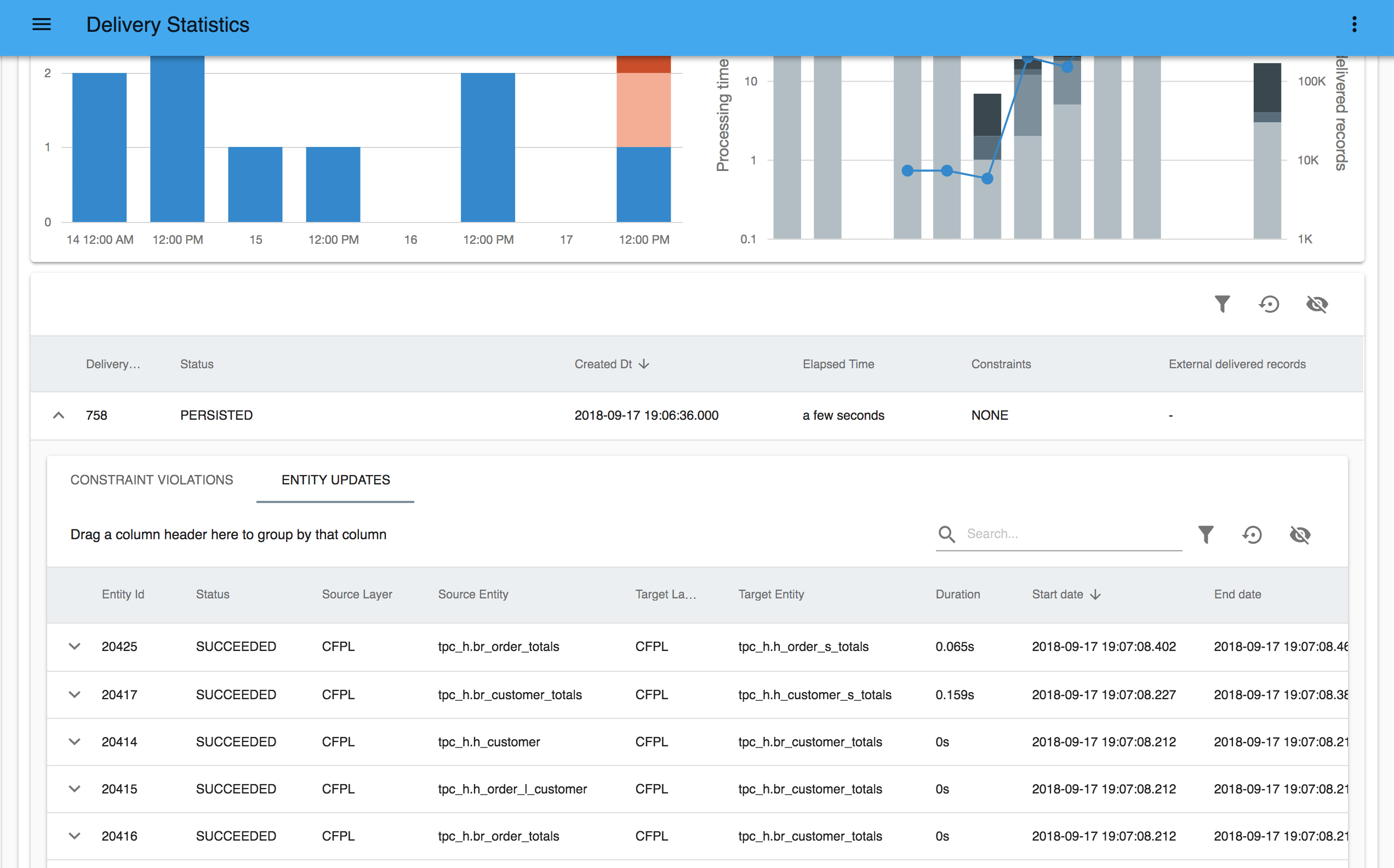This screenshot has width=1394, height=868.
Task: Click start date 2018-09-17 19:07:08.227
Action: coord(1104,695)
